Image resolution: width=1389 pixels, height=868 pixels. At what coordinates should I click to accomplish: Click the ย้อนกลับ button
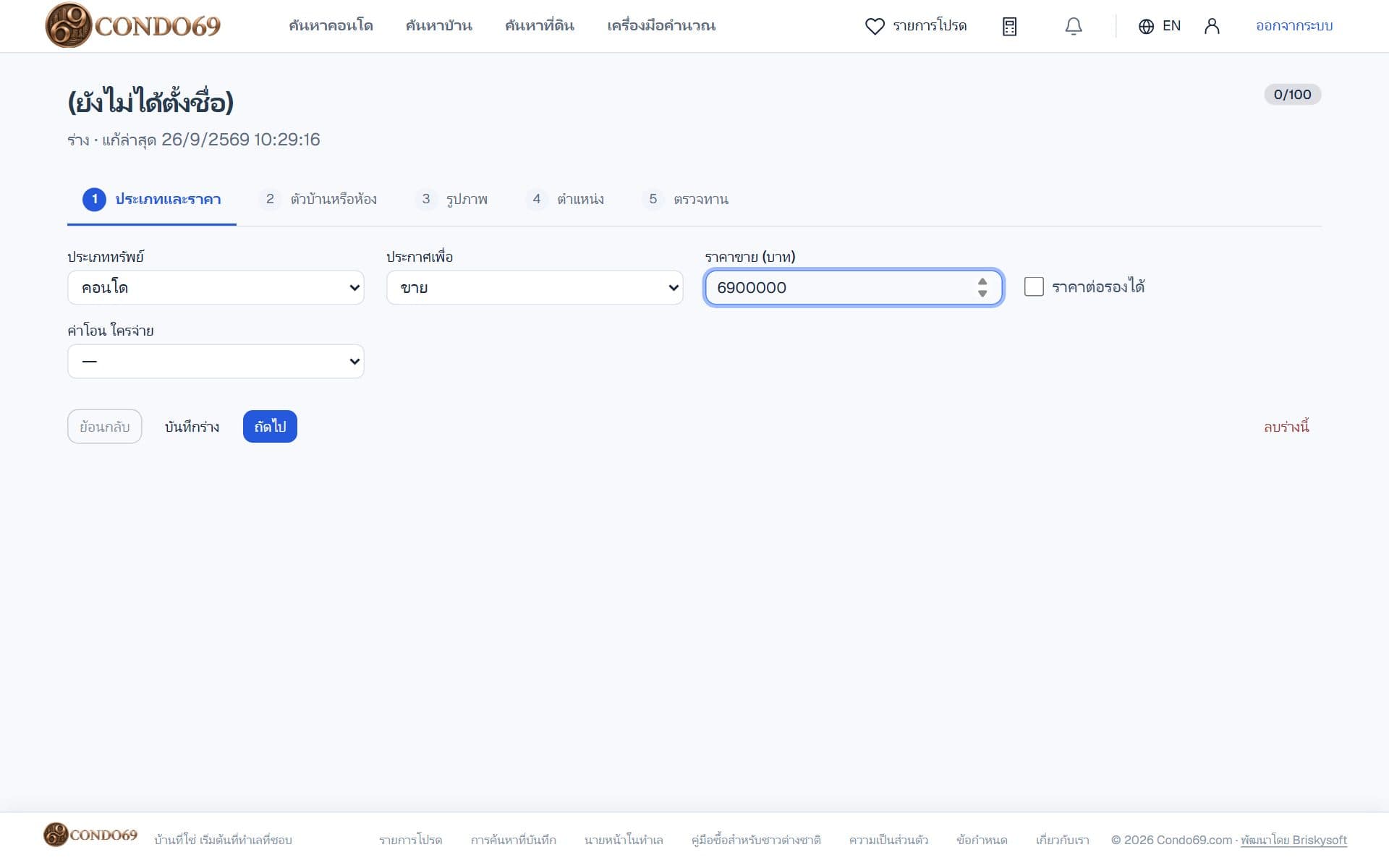coord(105,427)
